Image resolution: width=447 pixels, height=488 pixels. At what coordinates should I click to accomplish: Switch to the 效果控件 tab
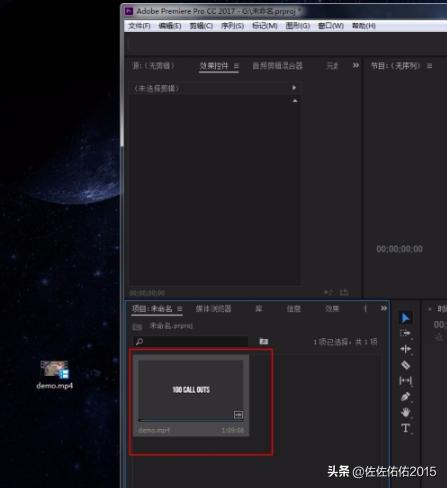[x=214, y=66]
